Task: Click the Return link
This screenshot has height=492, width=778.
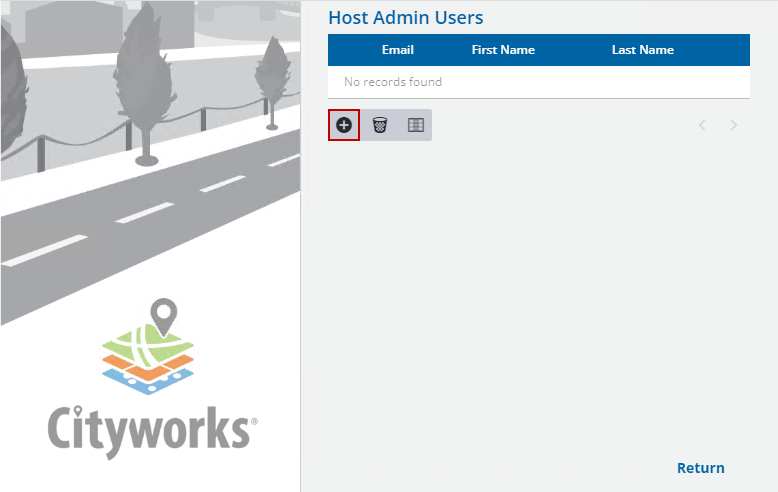Action: (700, 468)
